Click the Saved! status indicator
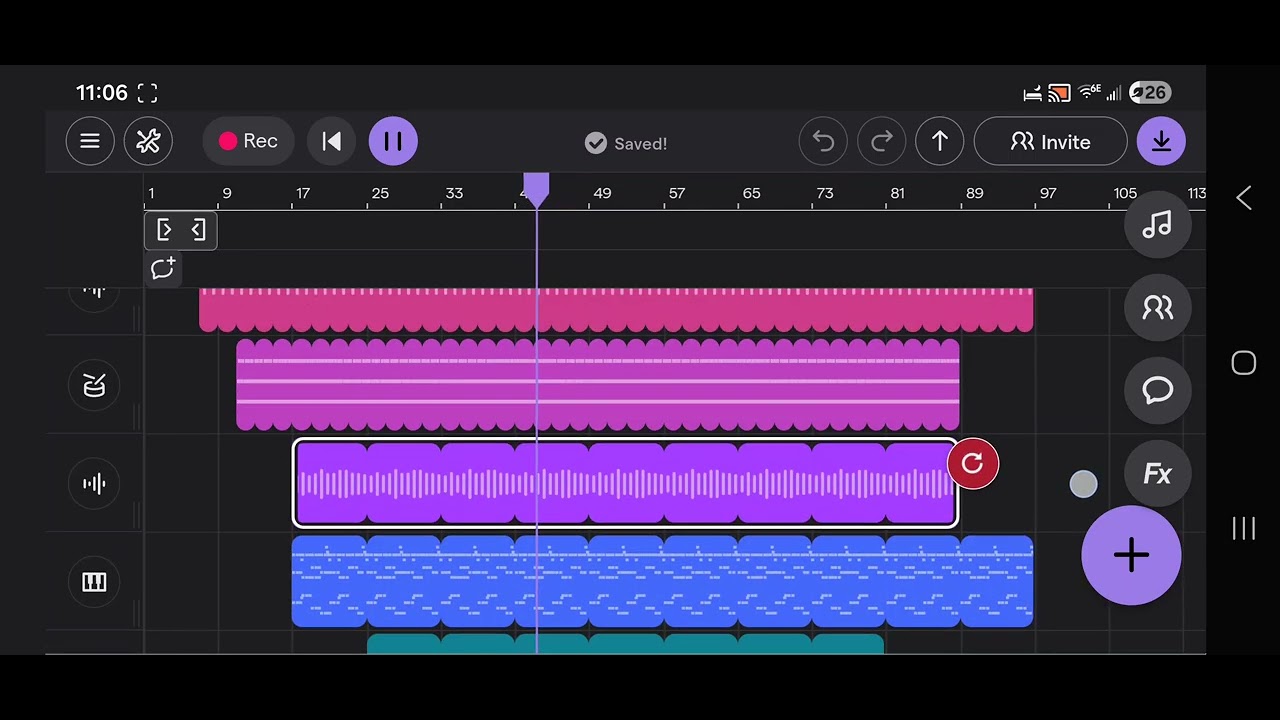Screen dimensions: 1280x720 (x=626, y=143)
